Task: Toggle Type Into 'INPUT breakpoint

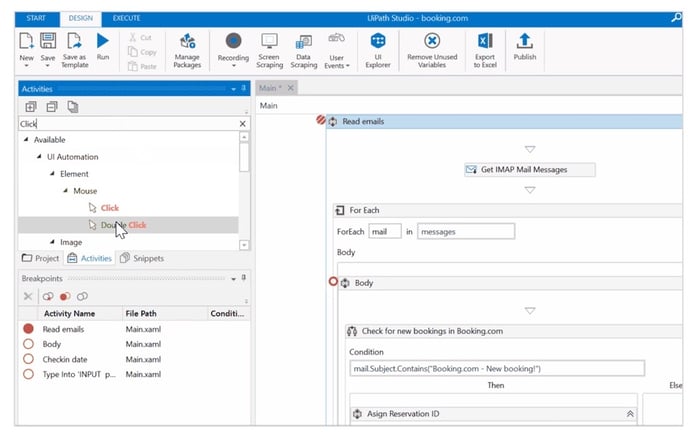Action: 28,374
